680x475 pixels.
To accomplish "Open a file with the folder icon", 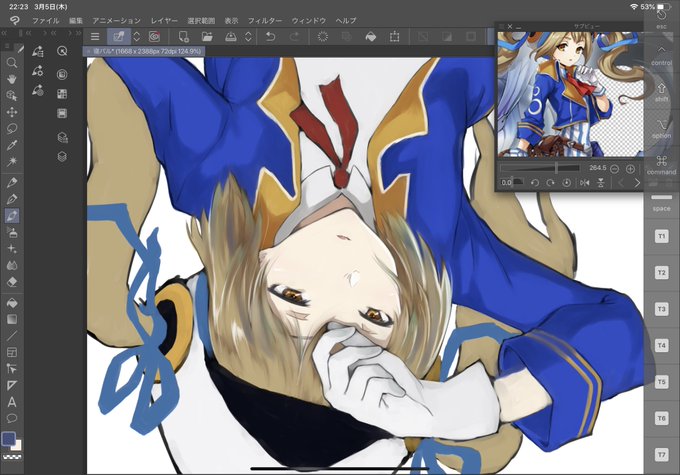I will (207, 36).
